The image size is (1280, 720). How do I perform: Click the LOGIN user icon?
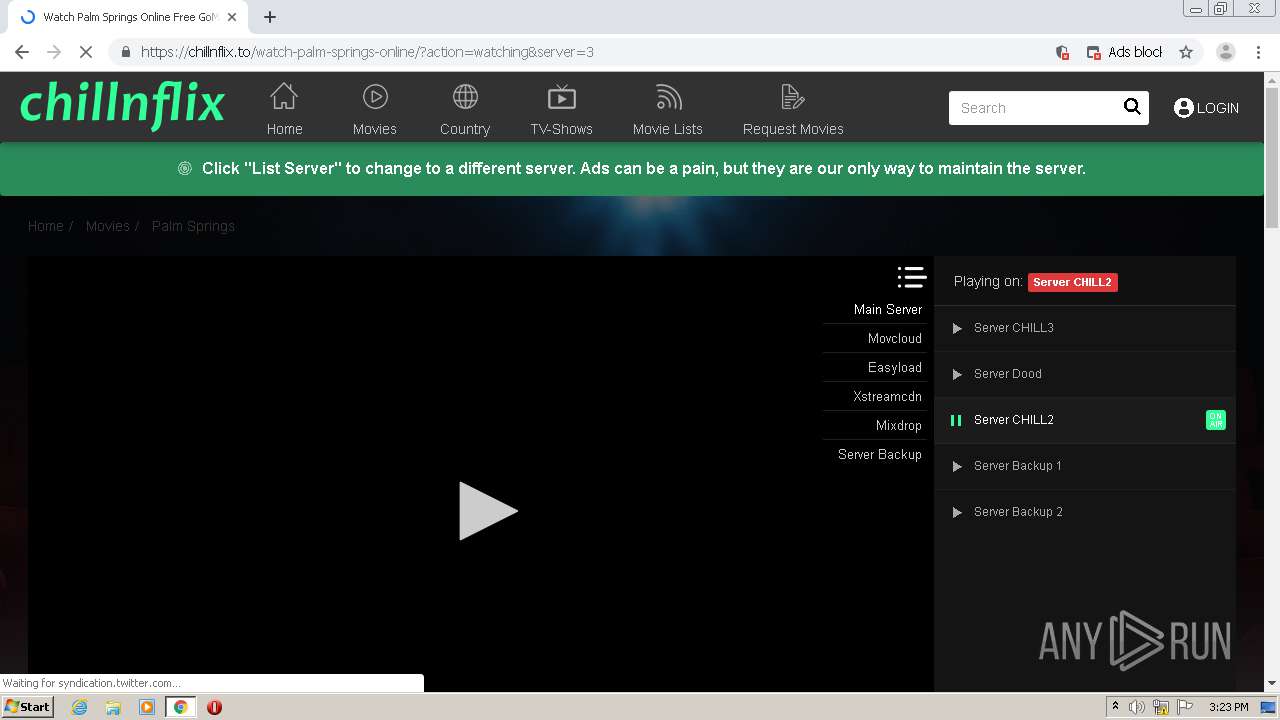coord(1184,108)
